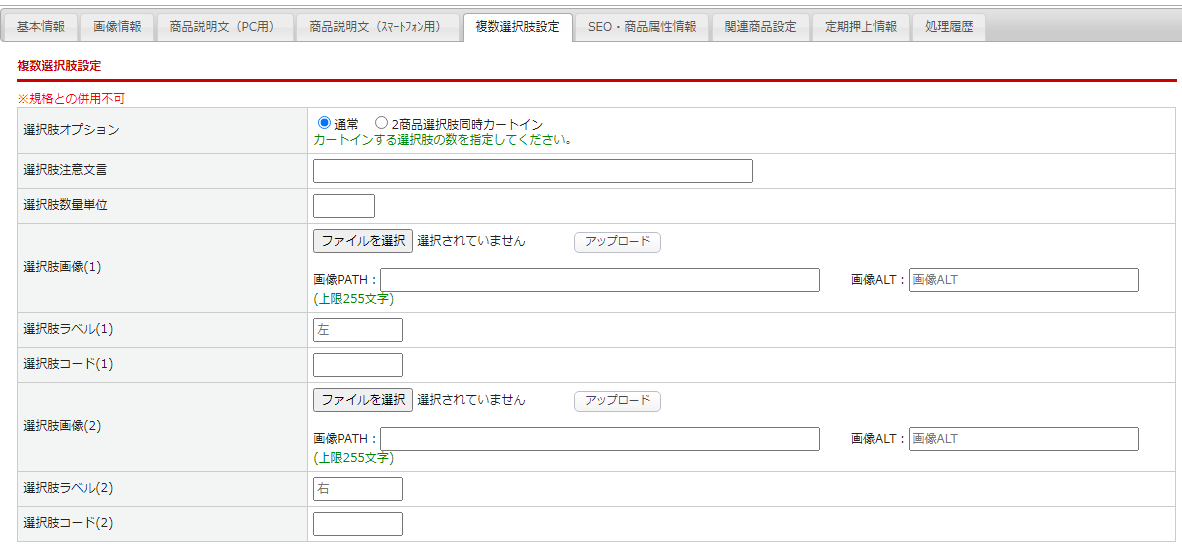Click the 画像PATH field for 選択肢画像(1)

(x=599, y=280)
